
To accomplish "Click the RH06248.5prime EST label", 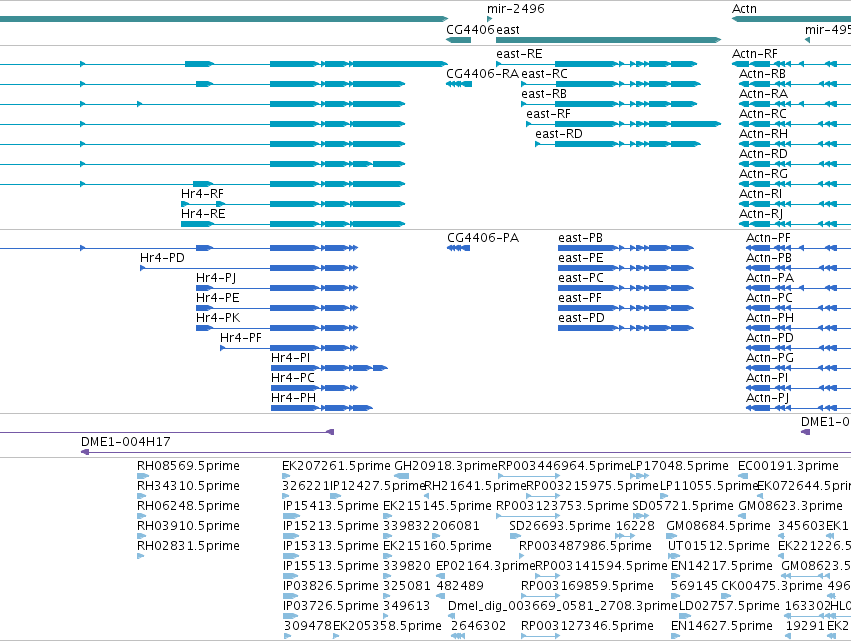I will point(188,506).
